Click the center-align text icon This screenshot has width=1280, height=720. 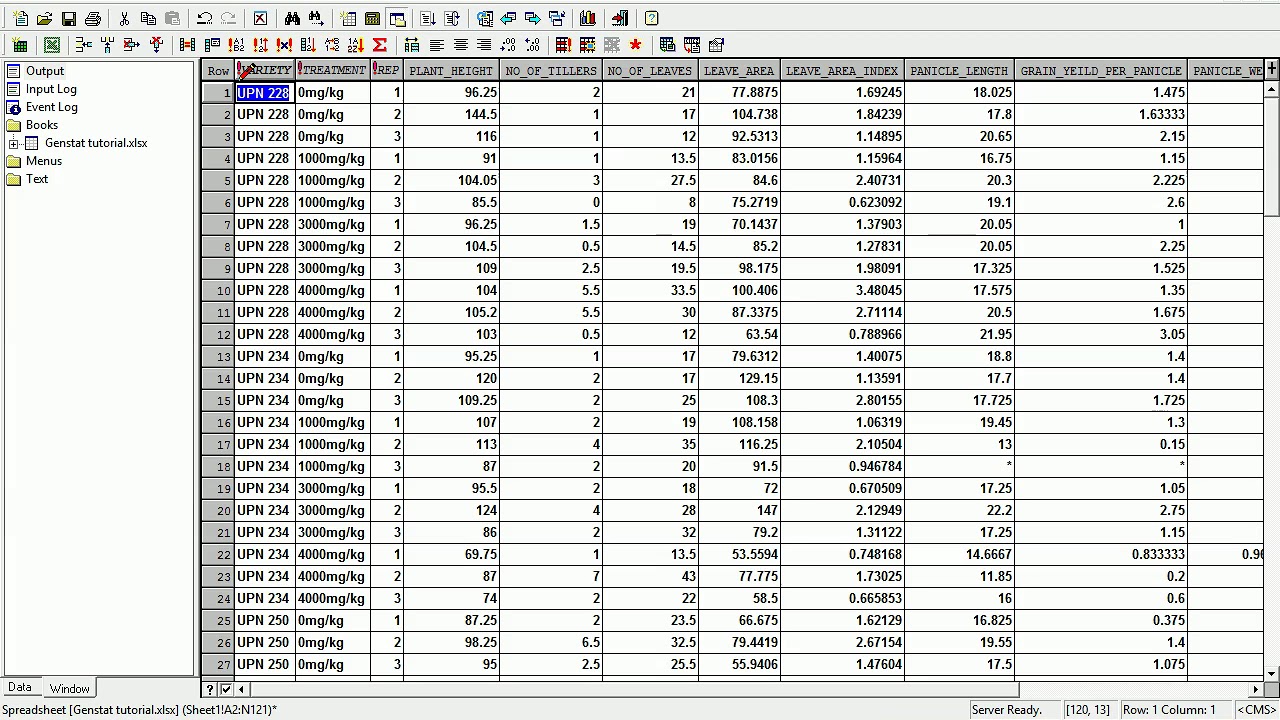point(461,45)
